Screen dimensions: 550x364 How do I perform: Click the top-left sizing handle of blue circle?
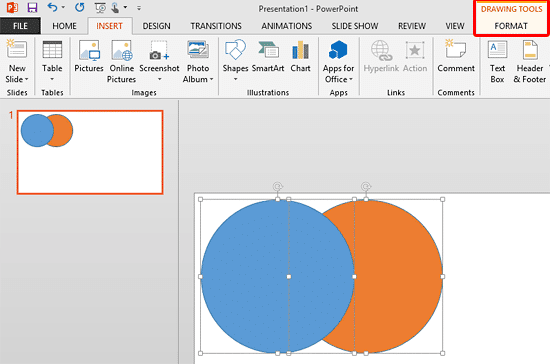pyautogui.click(x=201, y=199)
